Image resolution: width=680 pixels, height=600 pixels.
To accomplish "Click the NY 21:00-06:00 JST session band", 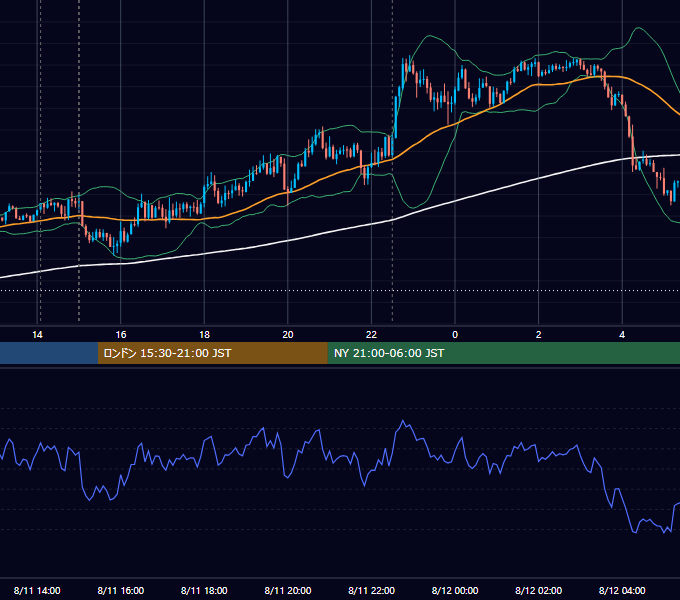I will (503, 353).
